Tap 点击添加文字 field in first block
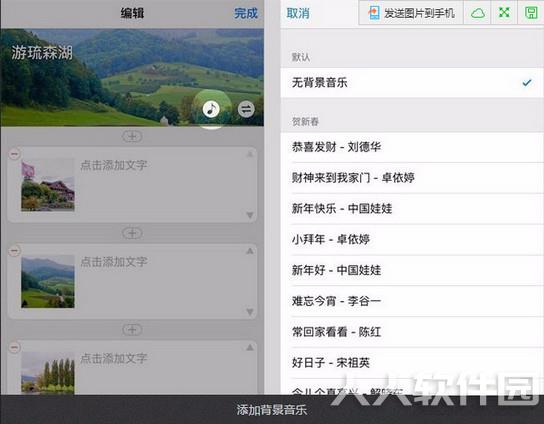The height and width of the screenshot is (424, 544). 114,165
